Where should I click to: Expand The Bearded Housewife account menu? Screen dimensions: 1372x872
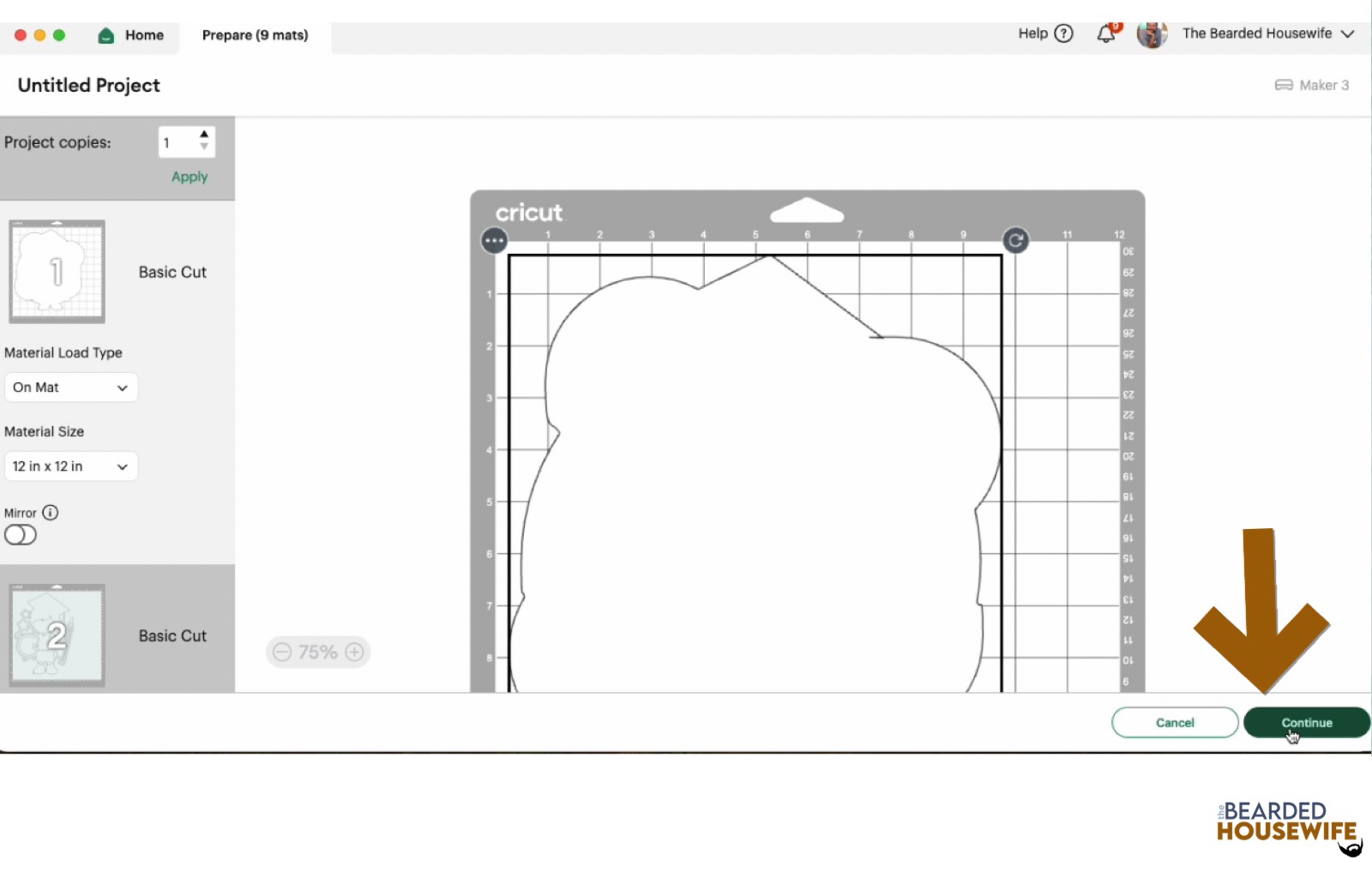1347,34
